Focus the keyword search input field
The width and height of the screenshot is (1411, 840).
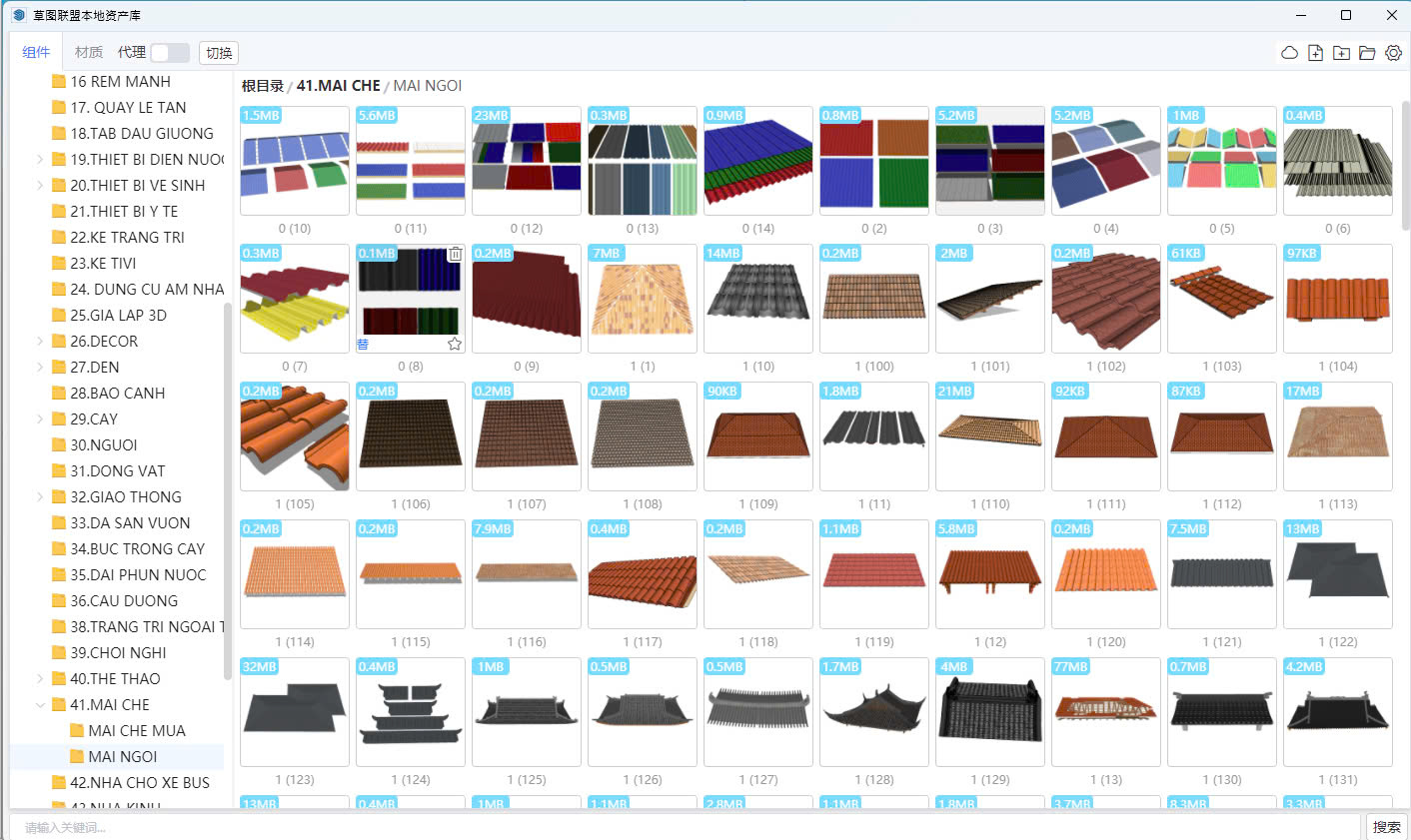pos(685,827)
